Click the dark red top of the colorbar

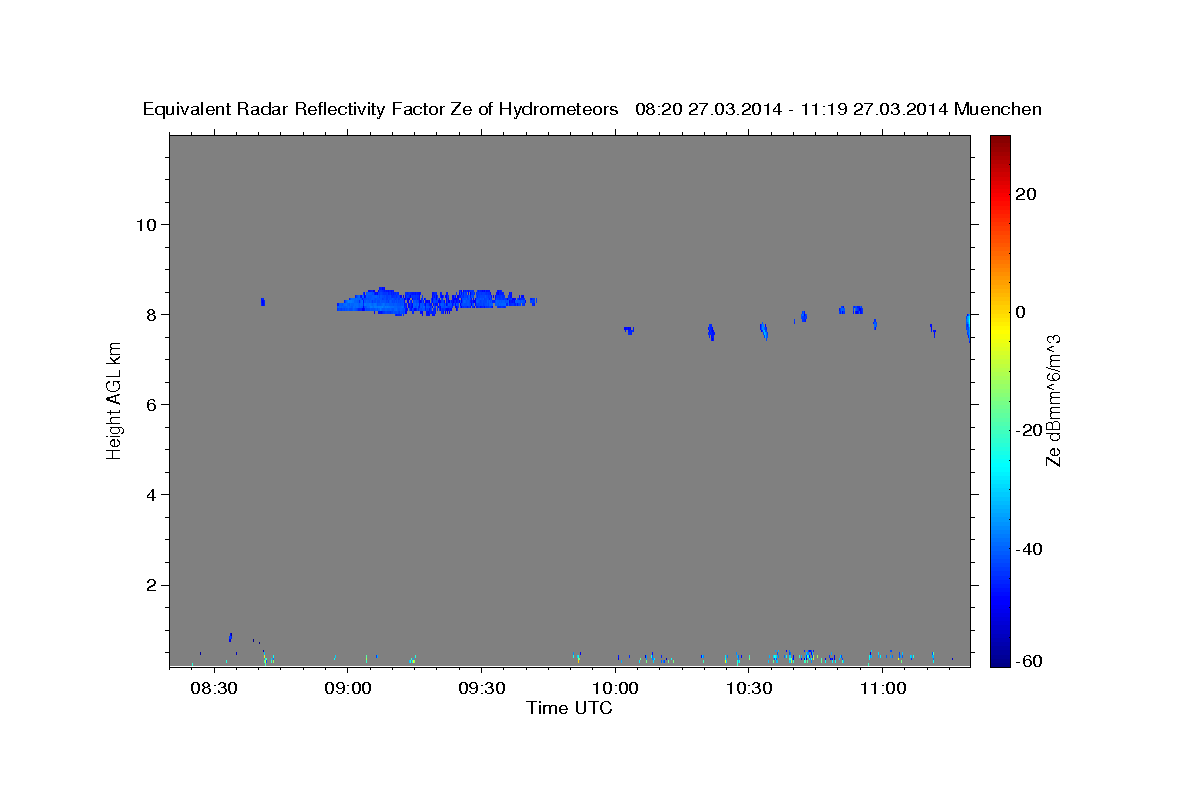(x=999, y=141)
